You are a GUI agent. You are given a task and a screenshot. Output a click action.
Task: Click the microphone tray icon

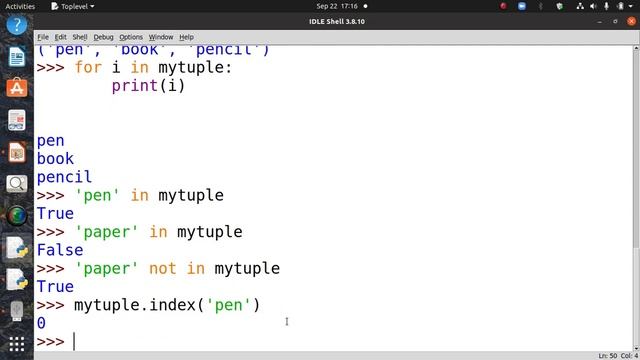[607, 6]
